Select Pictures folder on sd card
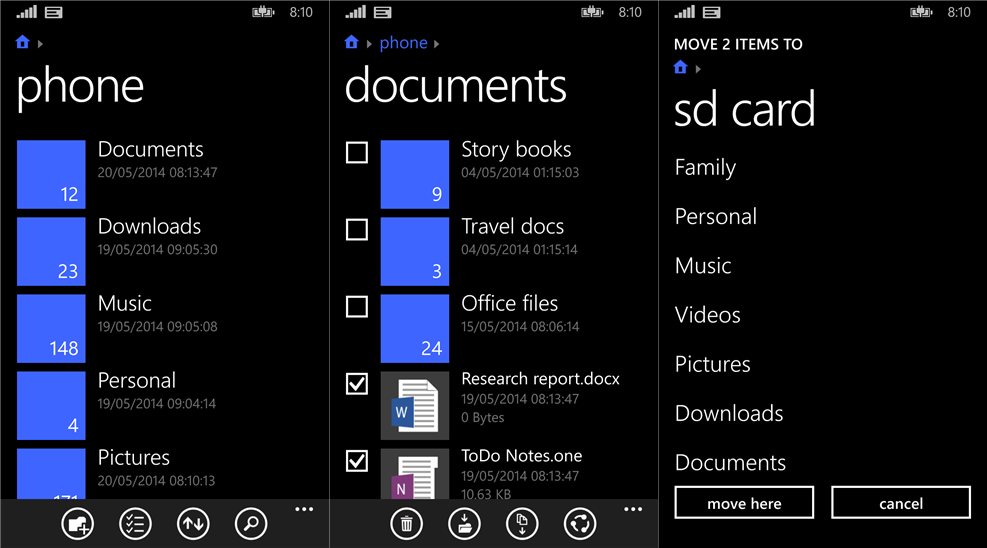Screen dimensions: 987x548 point(713,364)
